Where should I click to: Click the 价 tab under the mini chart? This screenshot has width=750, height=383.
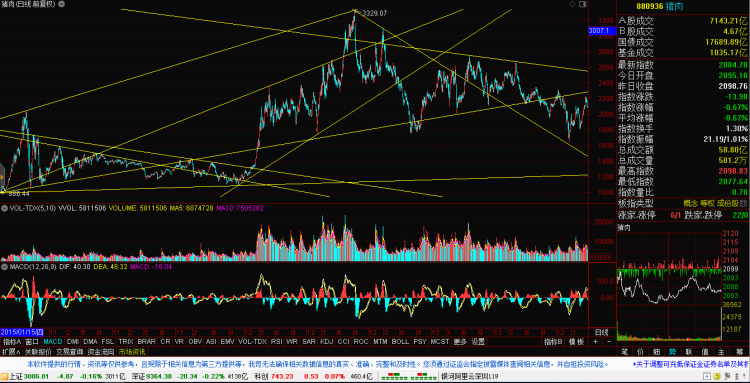(640, 352)
